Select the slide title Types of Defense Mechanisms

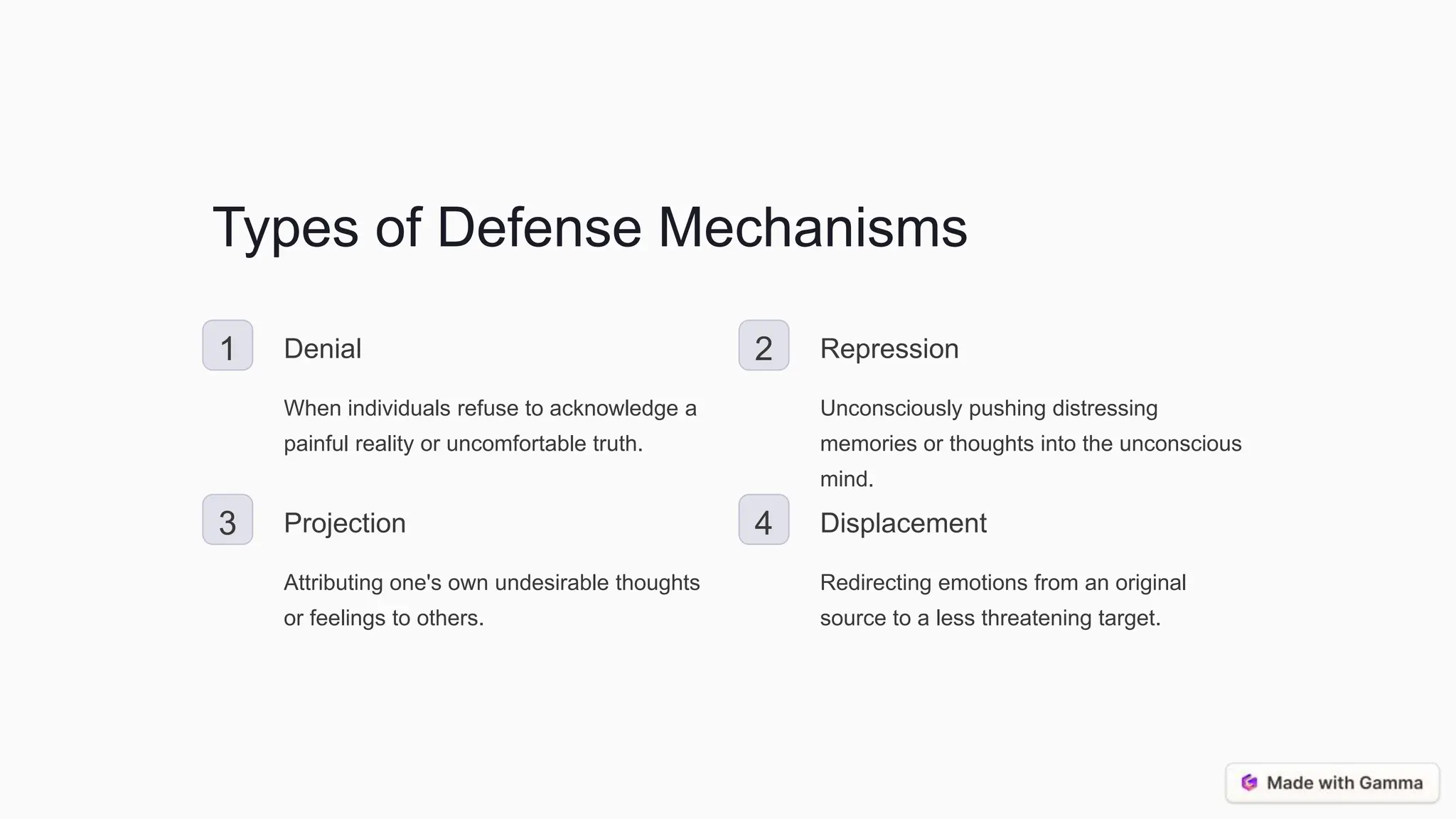coord(589,228)
